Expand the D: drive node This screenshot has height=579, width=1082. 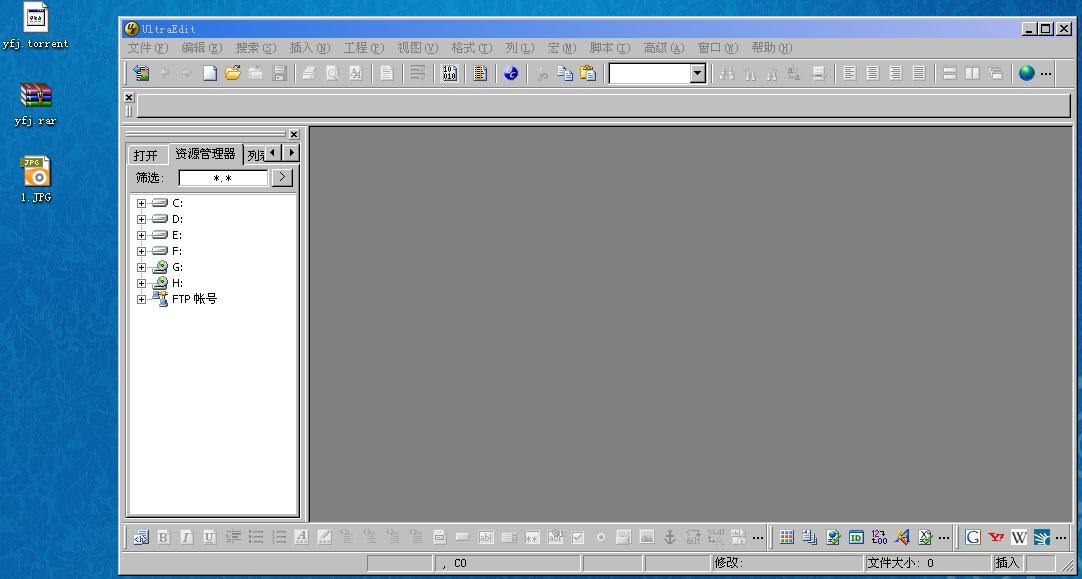pos(141,219)
